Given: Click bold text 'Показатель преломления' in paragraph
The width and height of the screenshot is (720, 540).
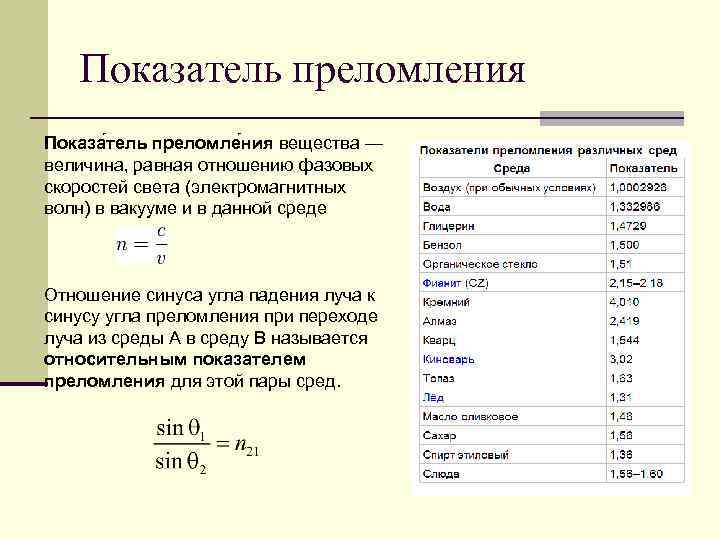Looking at the screenshot, I should (158, 143).
